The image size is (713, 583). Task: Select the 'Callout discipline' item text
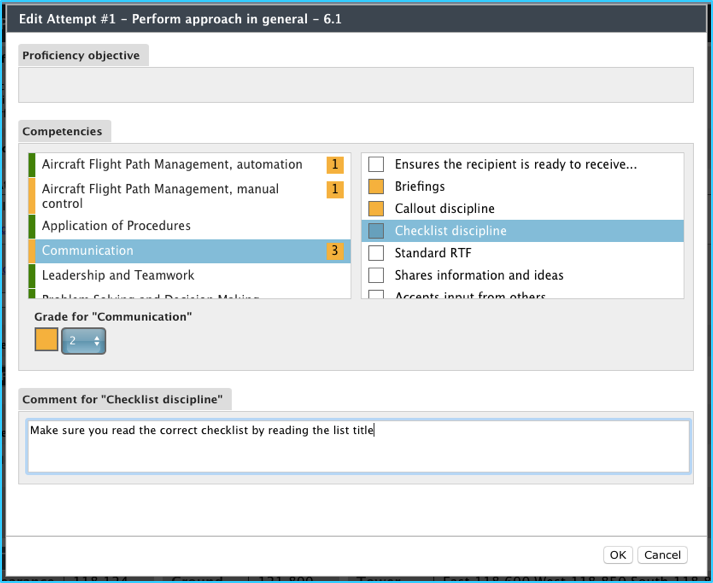(x=445, y=209)
